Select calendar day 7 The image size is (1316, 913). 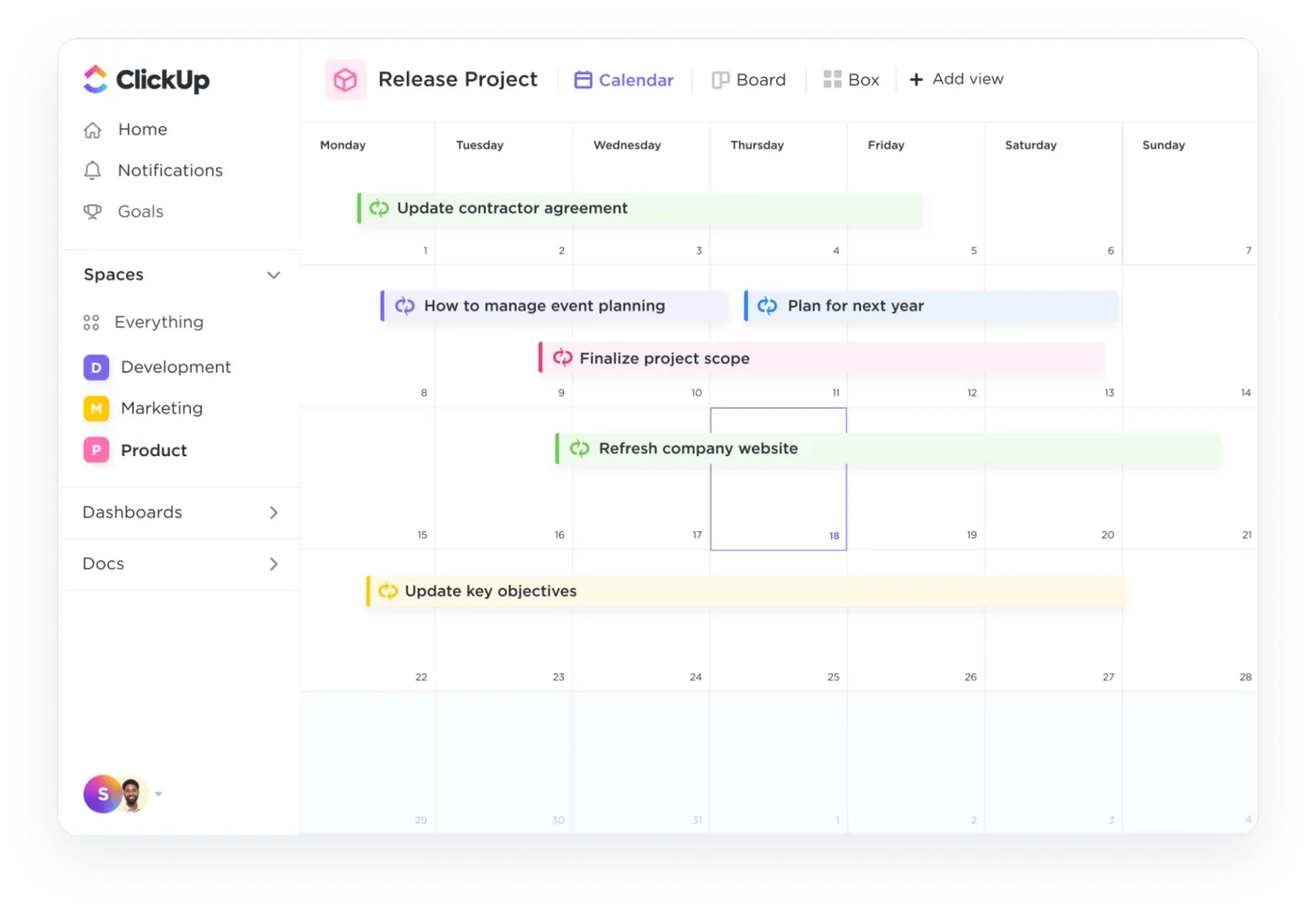[x=1190, y=195]
